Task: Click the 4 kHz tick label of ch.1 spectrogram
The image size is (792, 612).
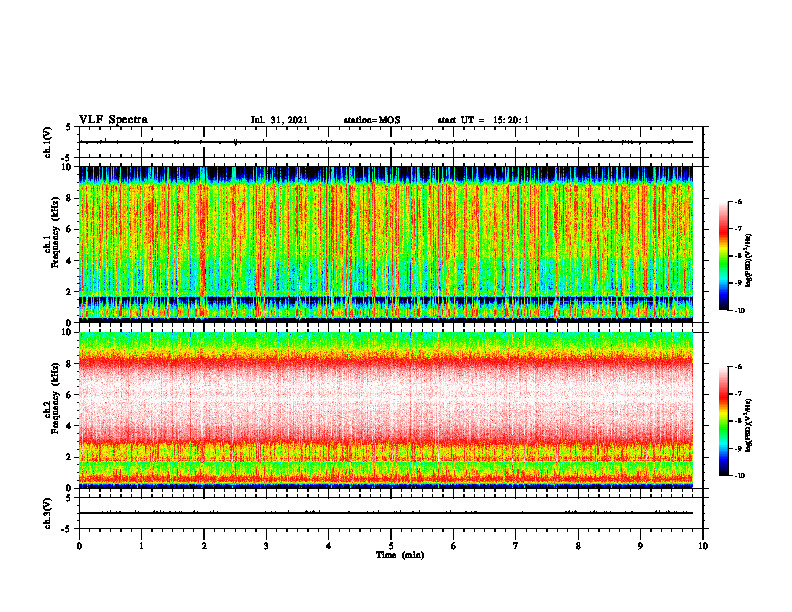Action: [x=69, y=261]
